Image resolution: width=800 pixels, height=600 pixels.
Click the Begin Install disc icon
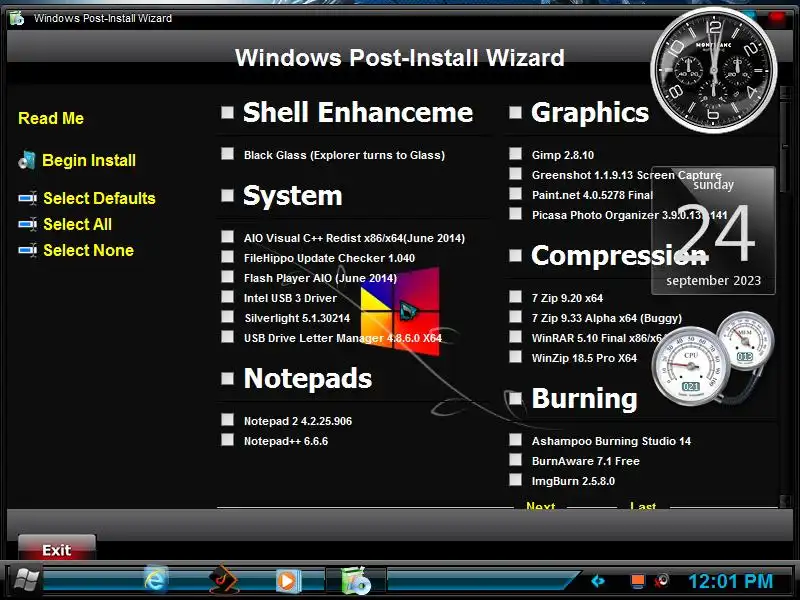(x=27, y=160)
